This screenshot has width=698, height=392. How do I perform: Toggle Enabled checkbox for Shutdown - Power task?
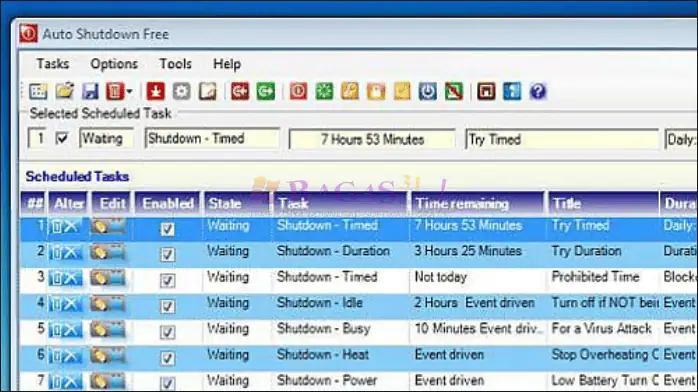(x=167, y=383)
